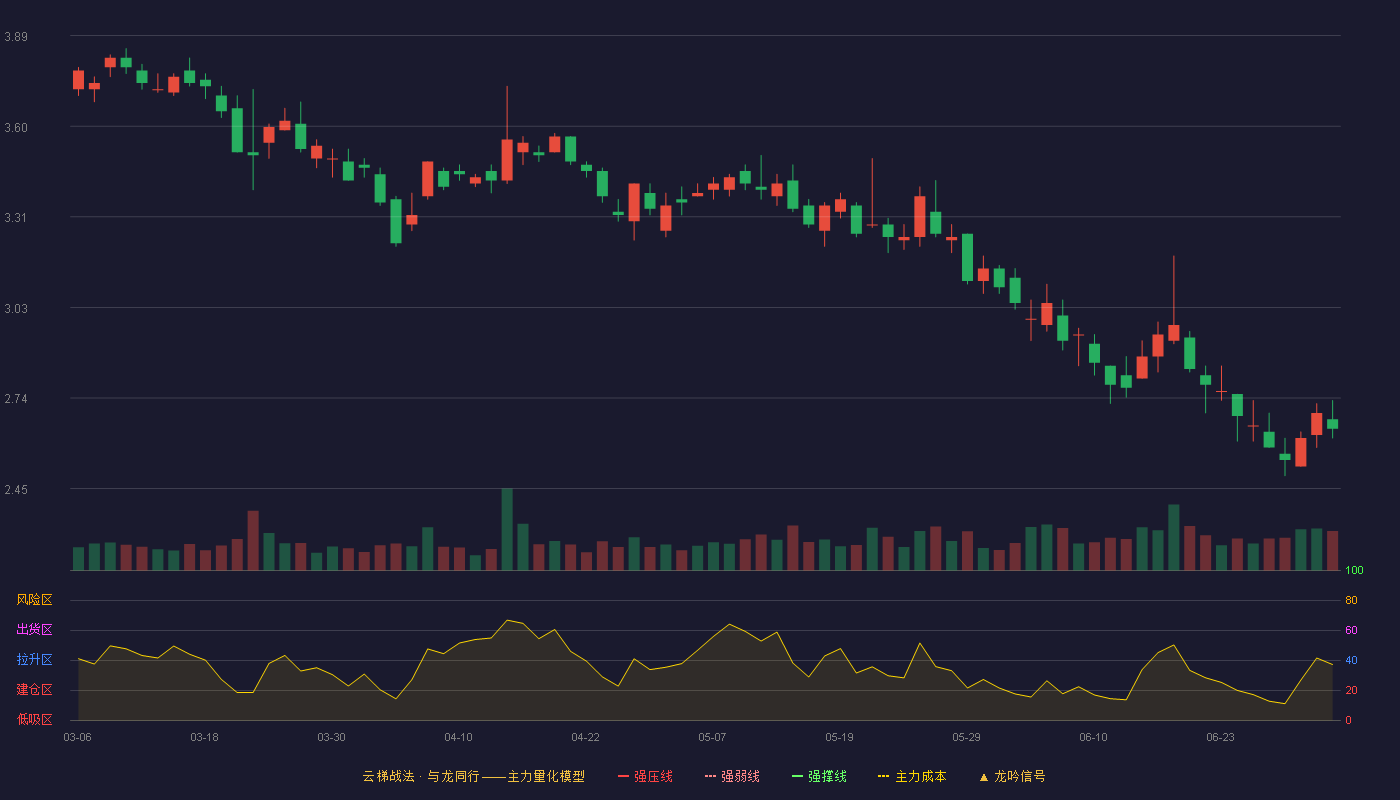Toggle the 强压线 legend line icon

(x=623, y=776)
